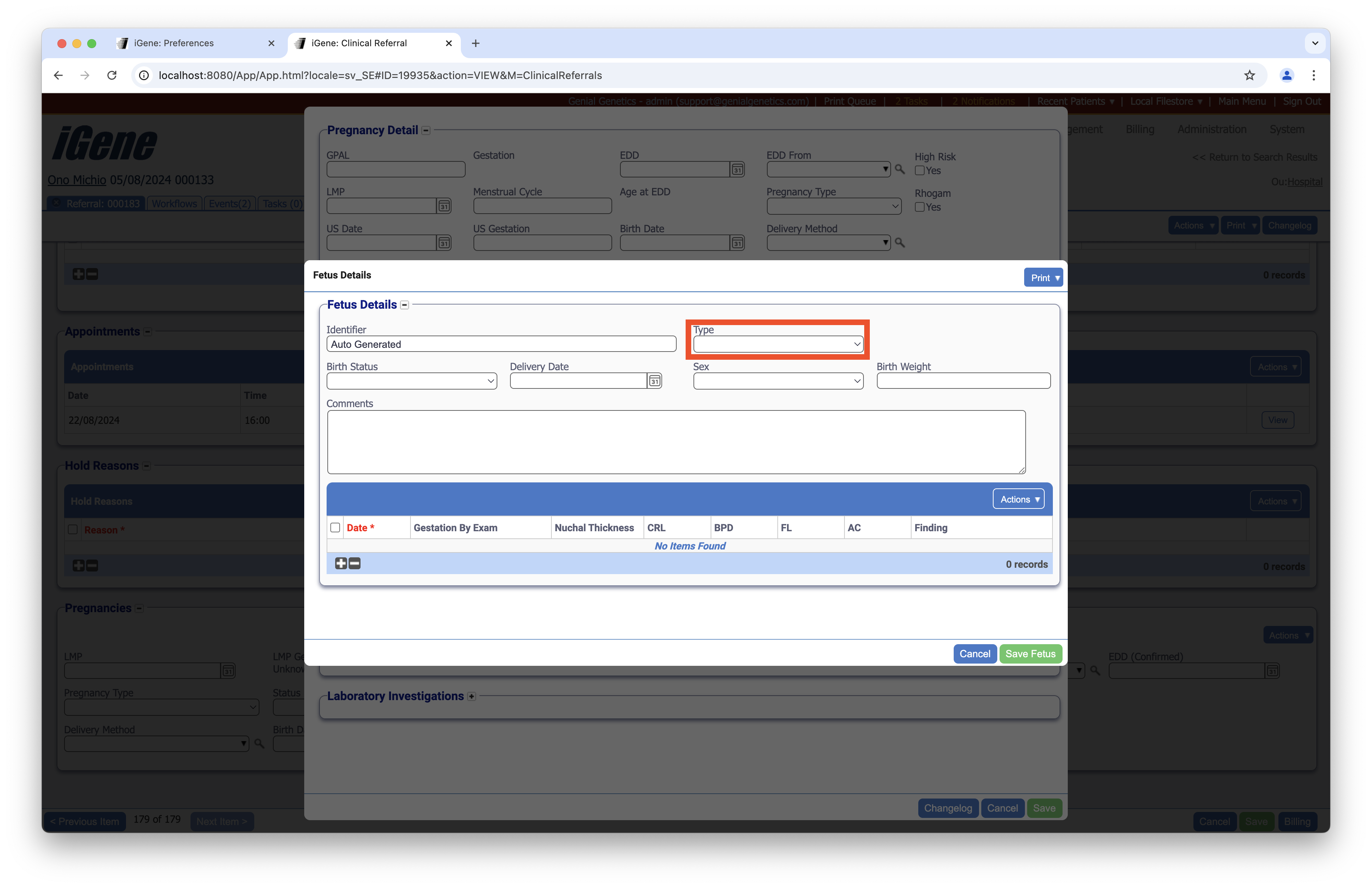Expand the Sex dropdown

coord(778,381)
